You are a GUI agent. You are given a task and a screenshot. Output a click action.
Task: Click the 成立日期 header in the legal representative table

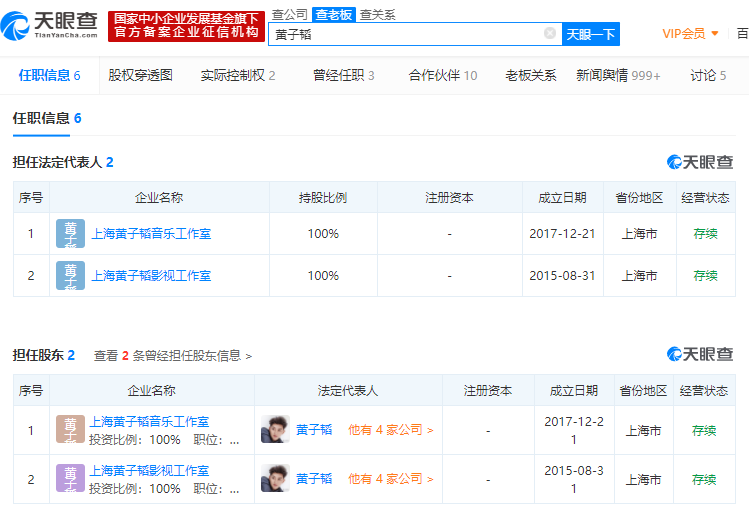[x=562, y=197]
